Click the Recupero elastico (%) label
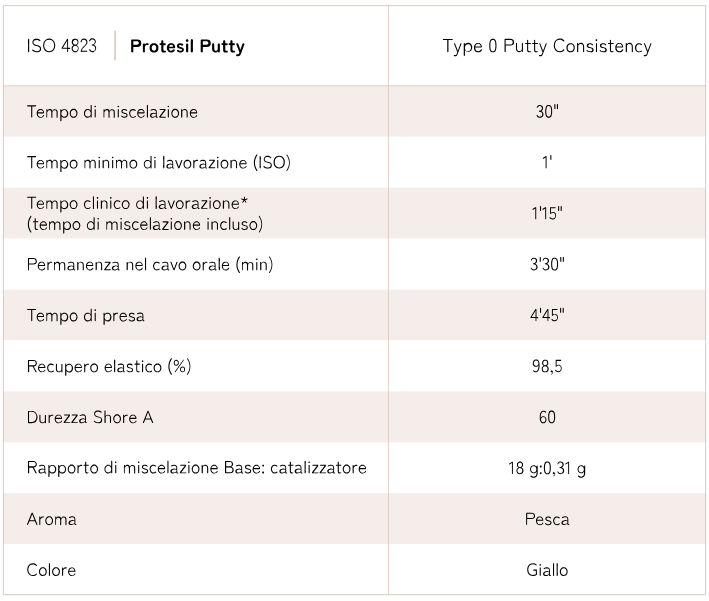The image size is (709, 601). (x=109, y=366)
